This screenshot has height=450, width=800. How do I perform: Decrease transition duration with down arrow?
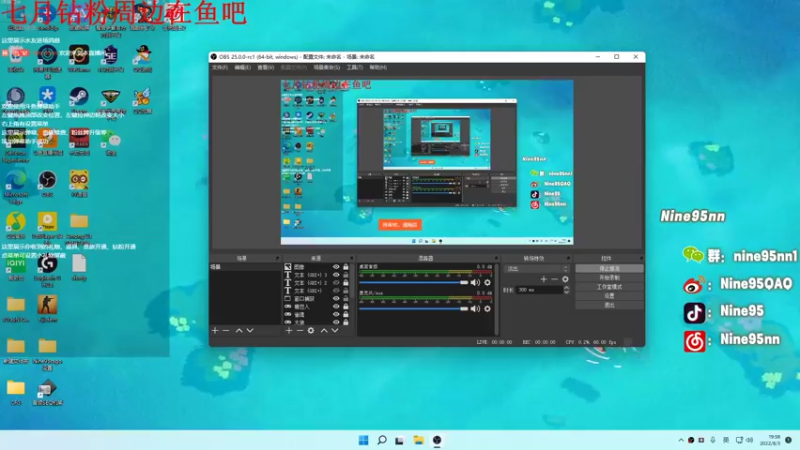point(566,292)
